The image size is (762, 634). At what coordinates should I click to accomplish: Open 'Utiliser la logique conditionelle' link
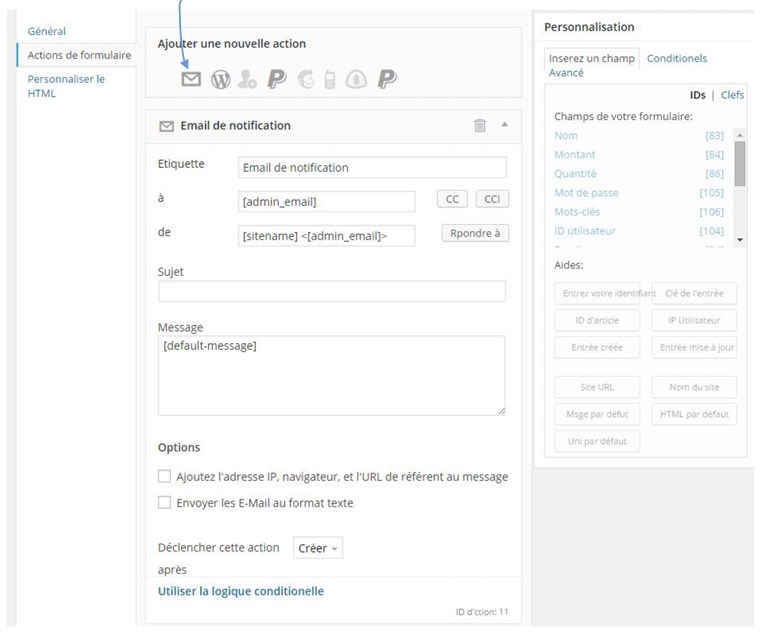[x=241, y=591]
